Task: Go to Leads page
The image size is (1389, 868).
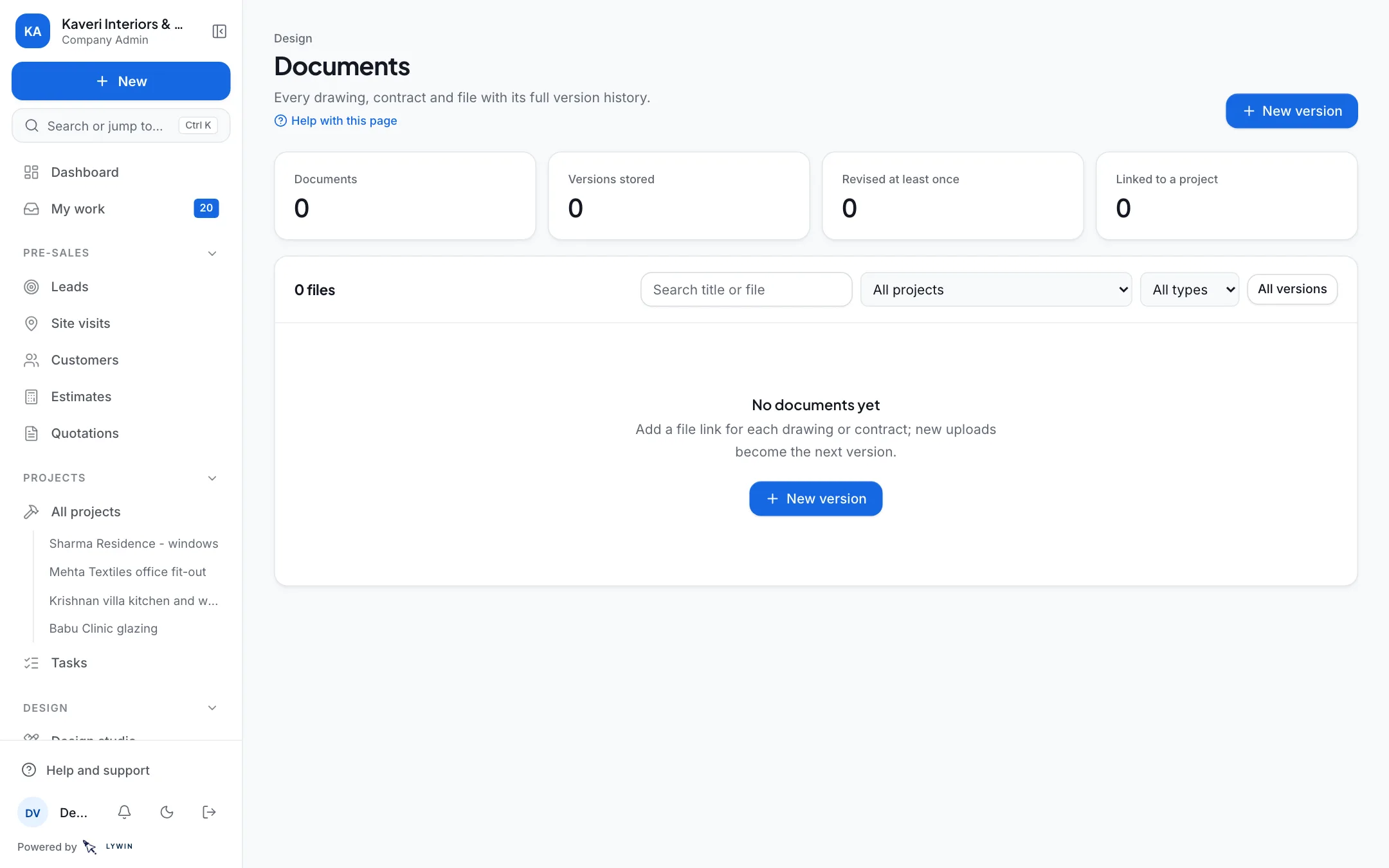Action: [121, 287]
